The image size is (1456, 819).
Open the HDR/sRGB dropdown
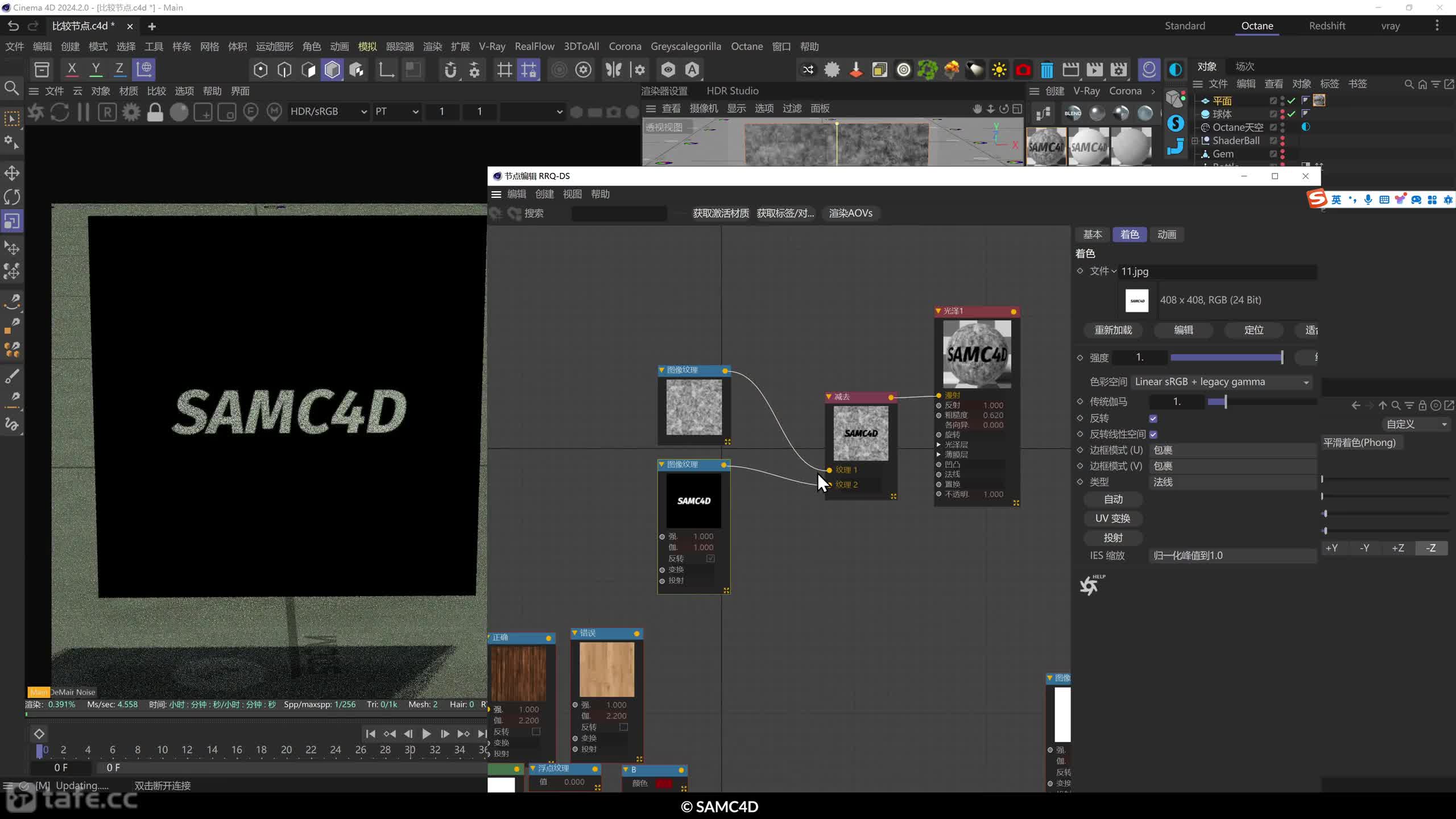[328, 111]
